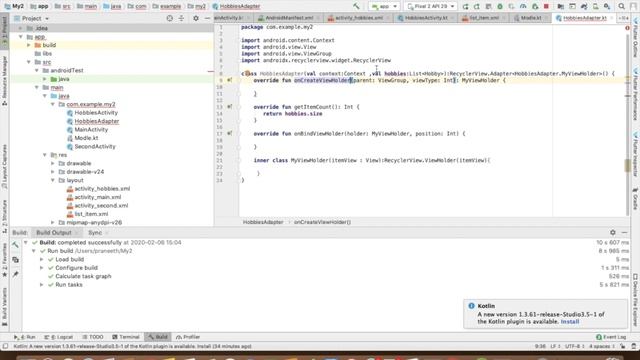Click the LF line separator status bar entry
This screenshot has height=360, width=640.
pos(555,346)
